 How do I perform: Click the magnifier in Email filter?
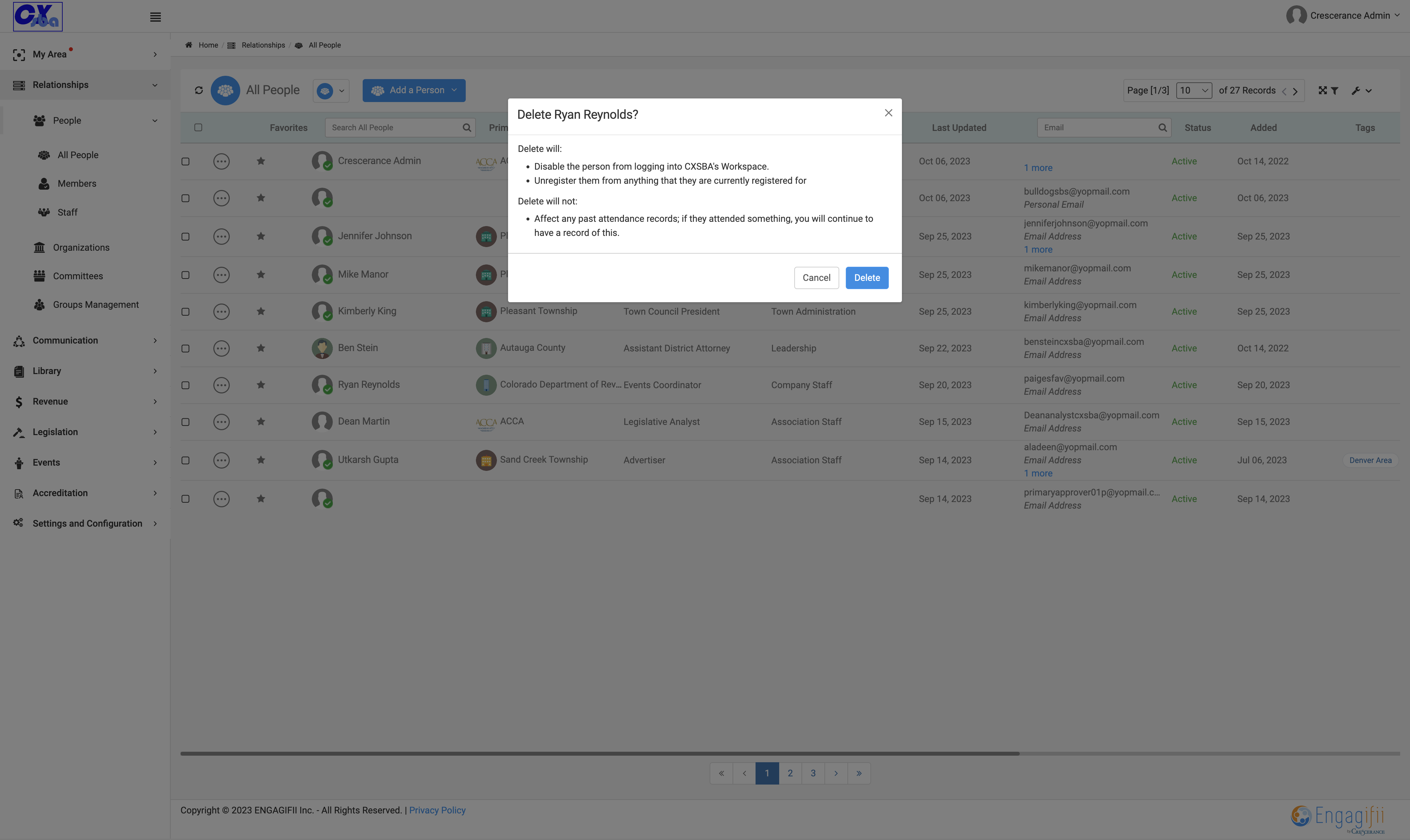(x=1162, y=128)
